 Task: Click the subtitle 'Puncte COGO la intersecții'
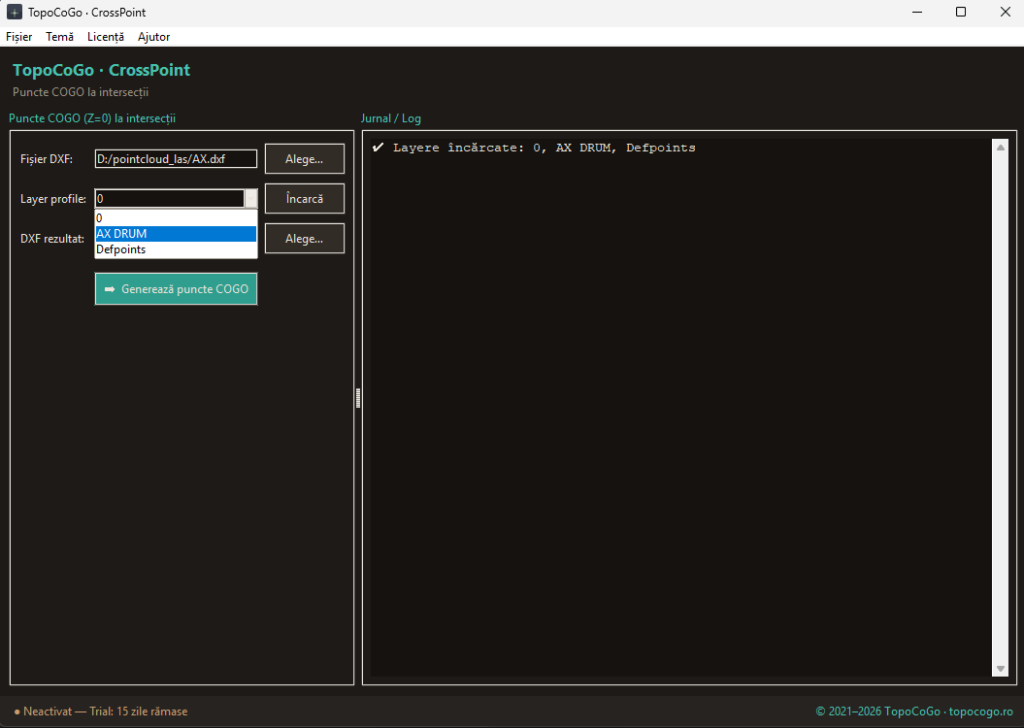[80, 92]
